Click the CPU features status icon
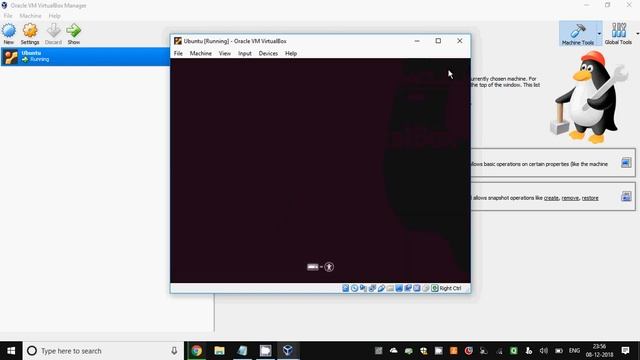 coord(417,288)
